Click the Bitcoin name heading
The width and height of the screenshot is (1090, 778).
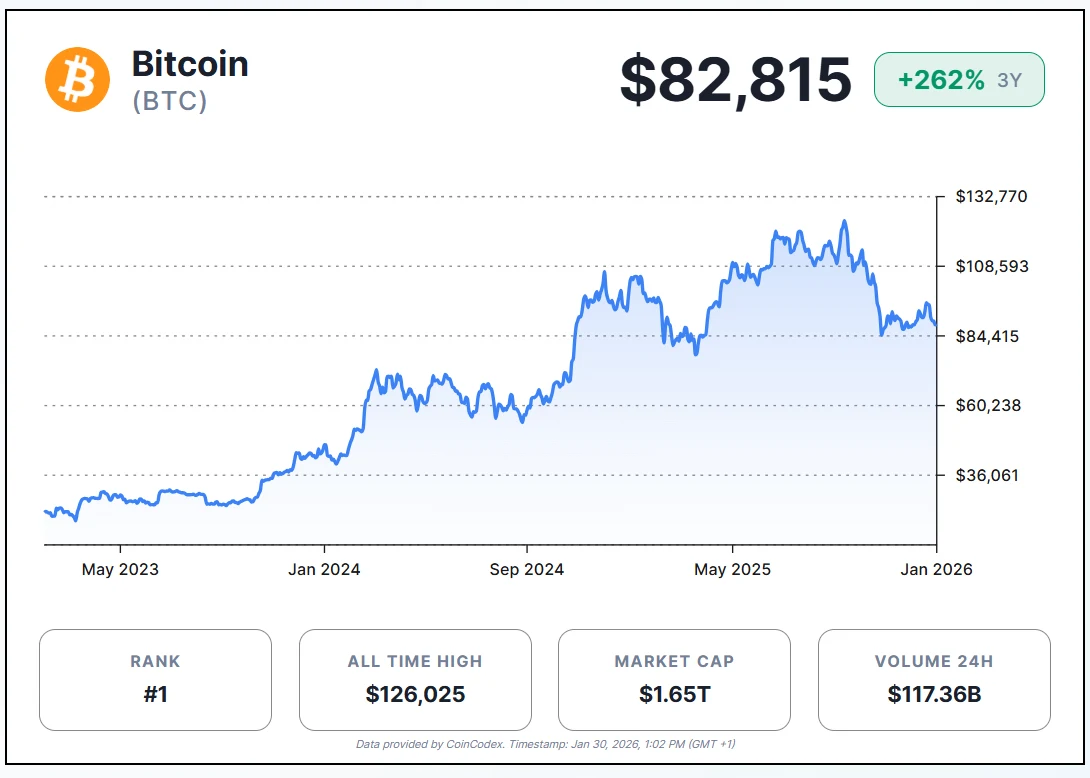tap(190, 64)
